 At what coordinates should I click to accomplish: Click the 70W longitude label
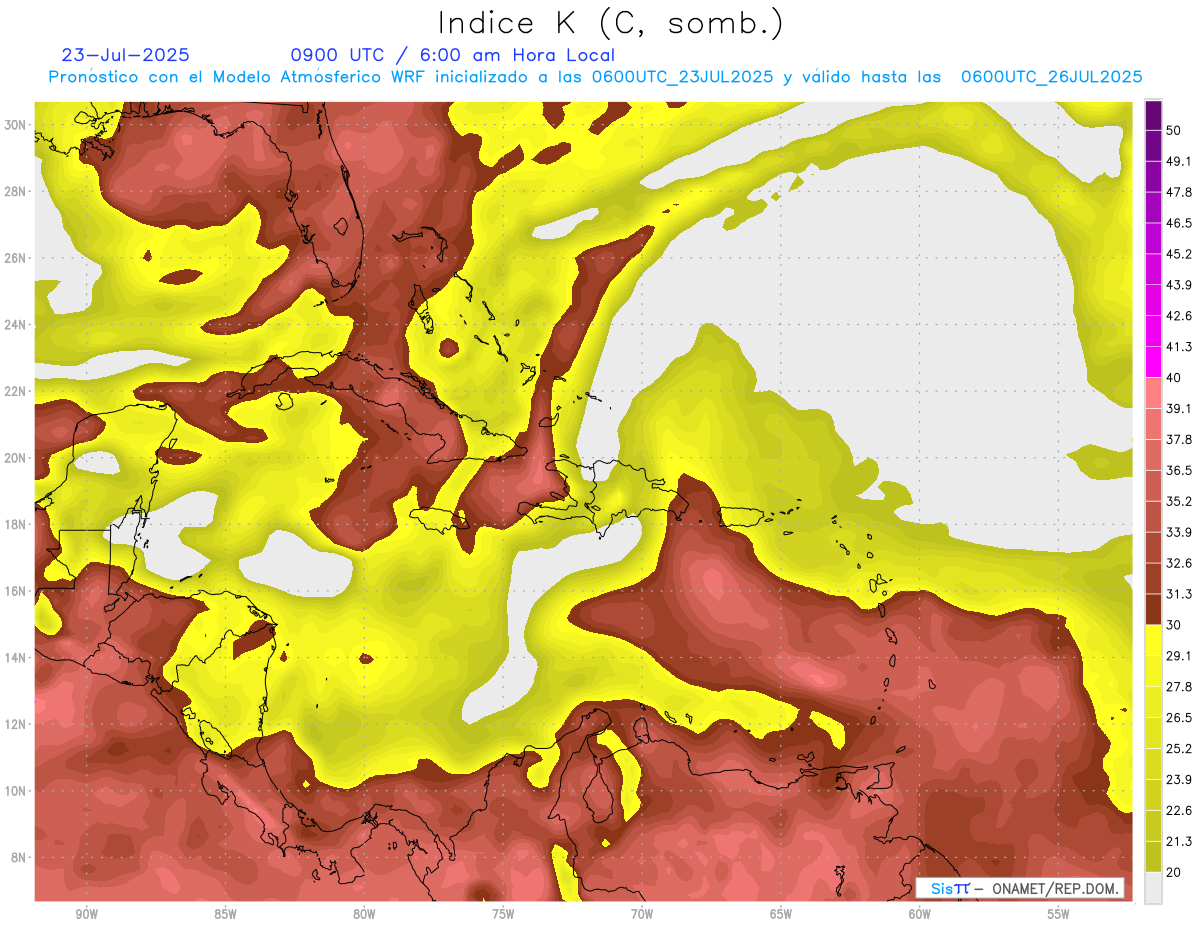point(642,914)
